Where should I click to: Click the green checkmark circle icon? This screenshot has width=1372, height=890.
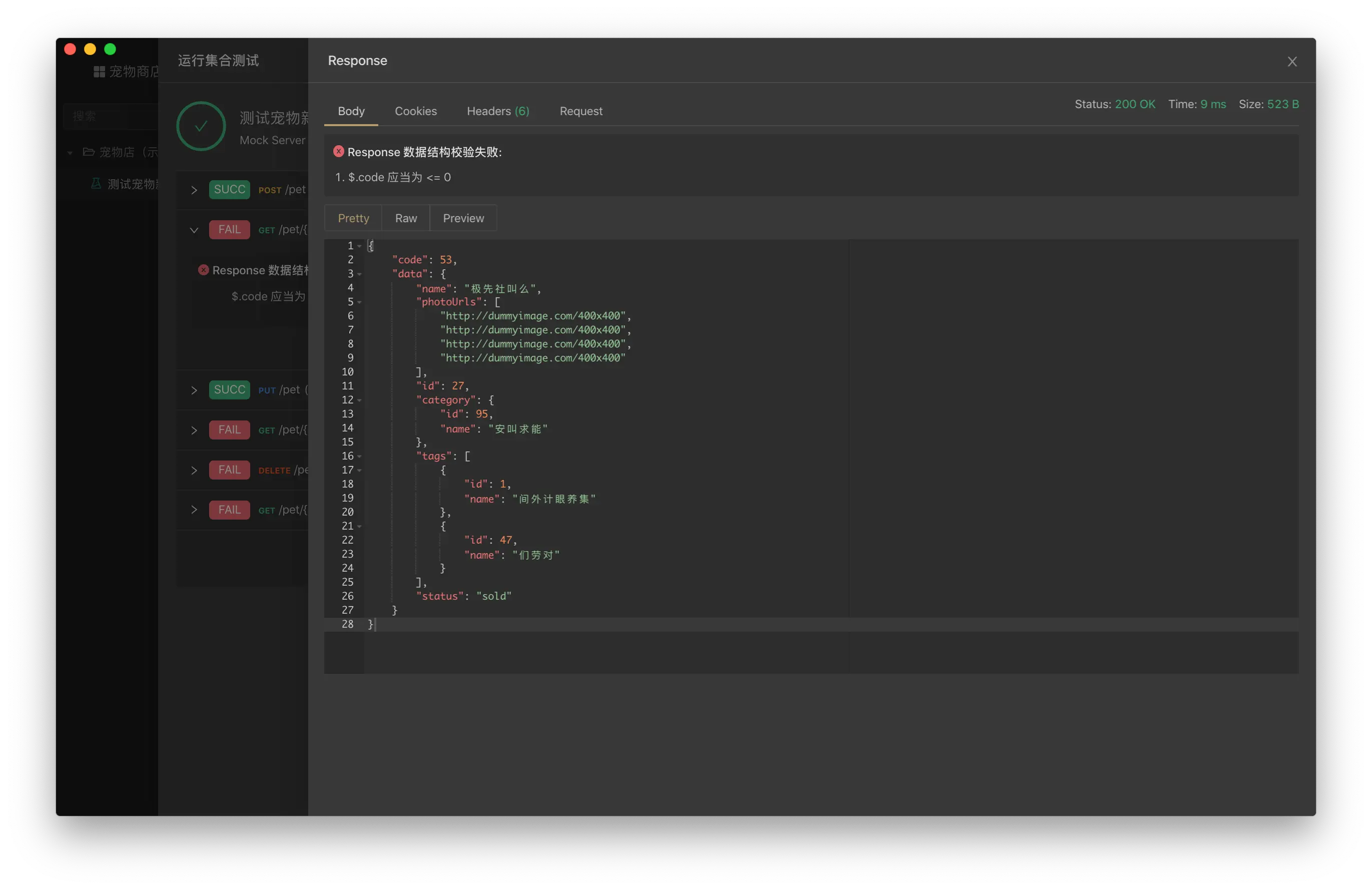point(201,126)
